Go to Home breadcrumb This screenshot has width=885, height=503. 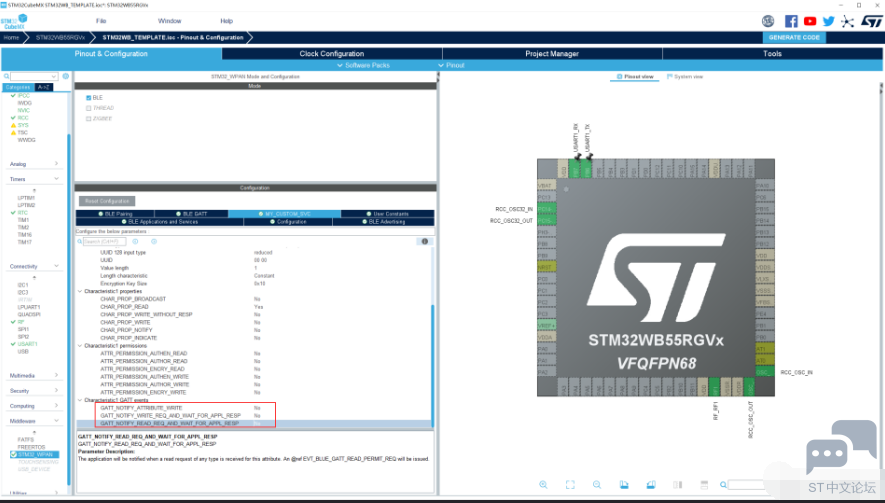(11, 37)
